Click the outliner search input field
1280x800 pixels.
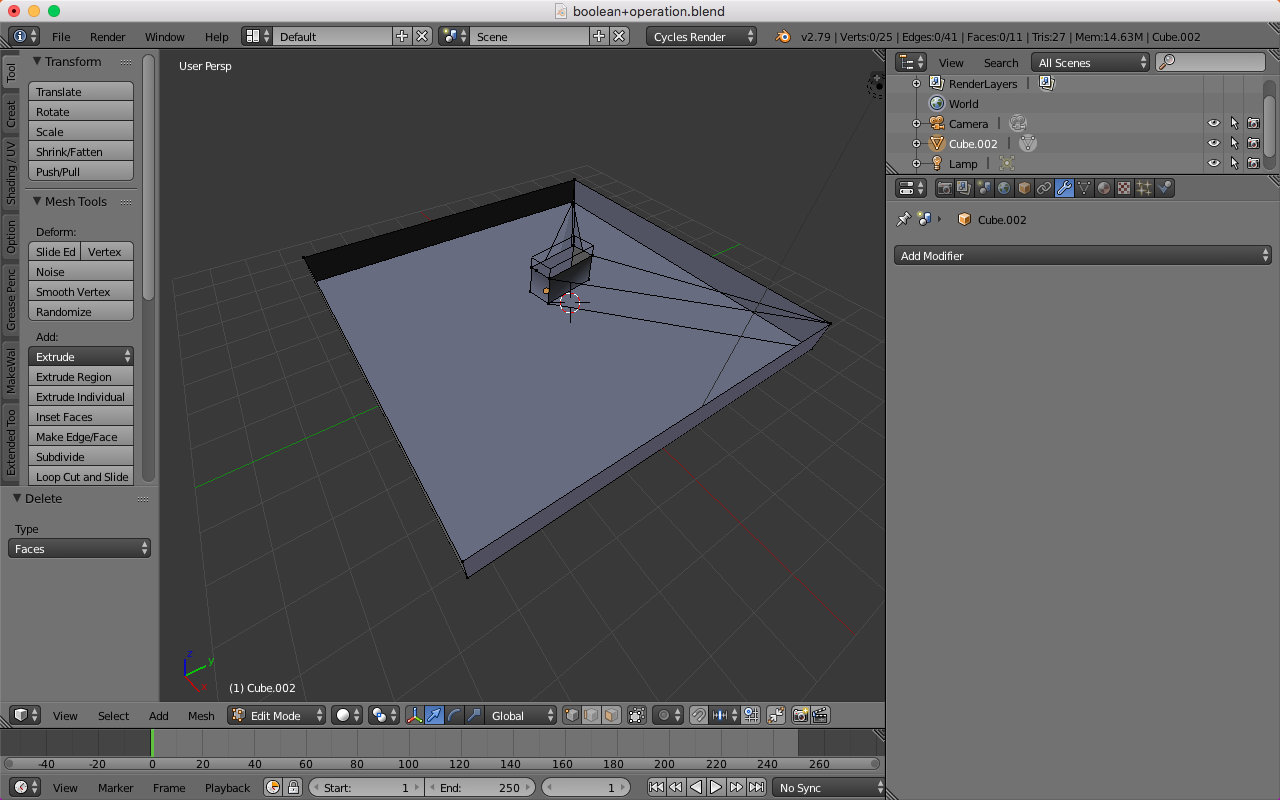1211,62
